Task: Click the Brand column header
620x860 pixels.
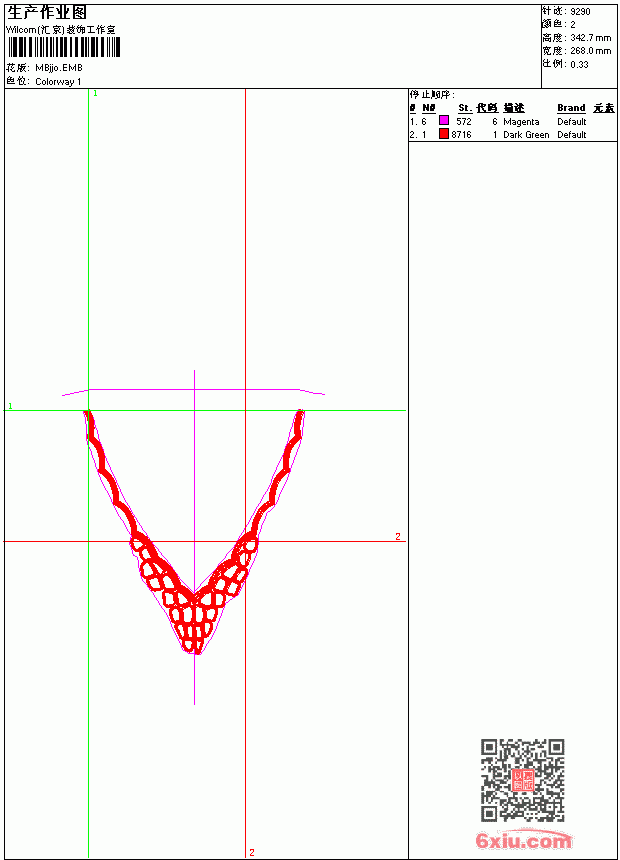Action: point(571,108)
